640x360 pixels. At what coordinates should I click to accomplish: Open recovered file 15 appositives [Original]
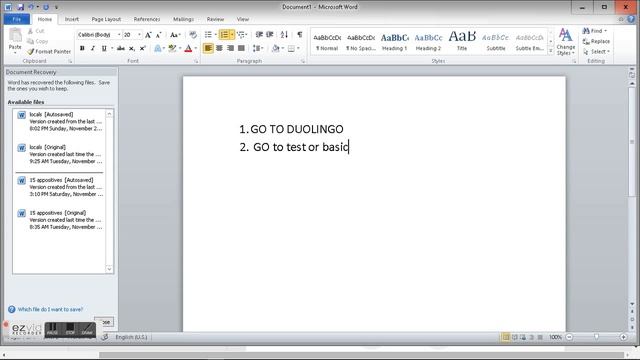pyautogui.click(x=60, y=220)
